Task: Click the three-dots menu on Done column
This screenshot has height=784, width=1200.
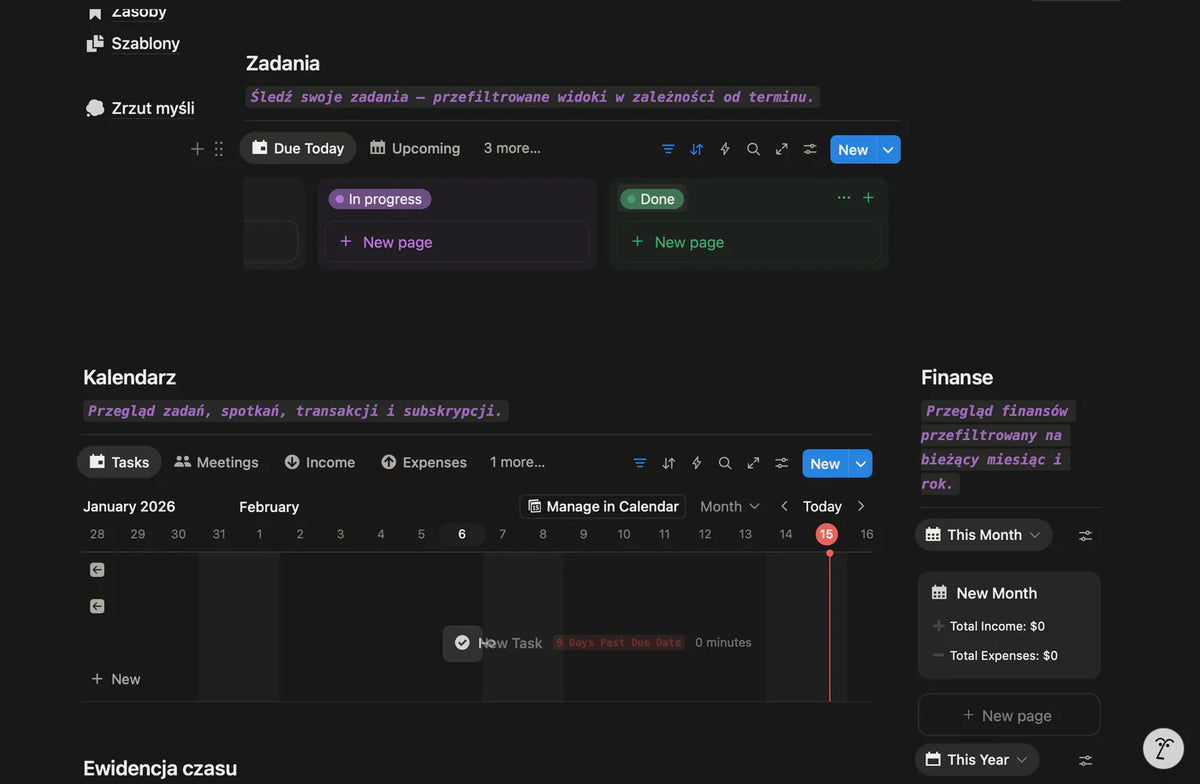Action: [x=844, y=198]
